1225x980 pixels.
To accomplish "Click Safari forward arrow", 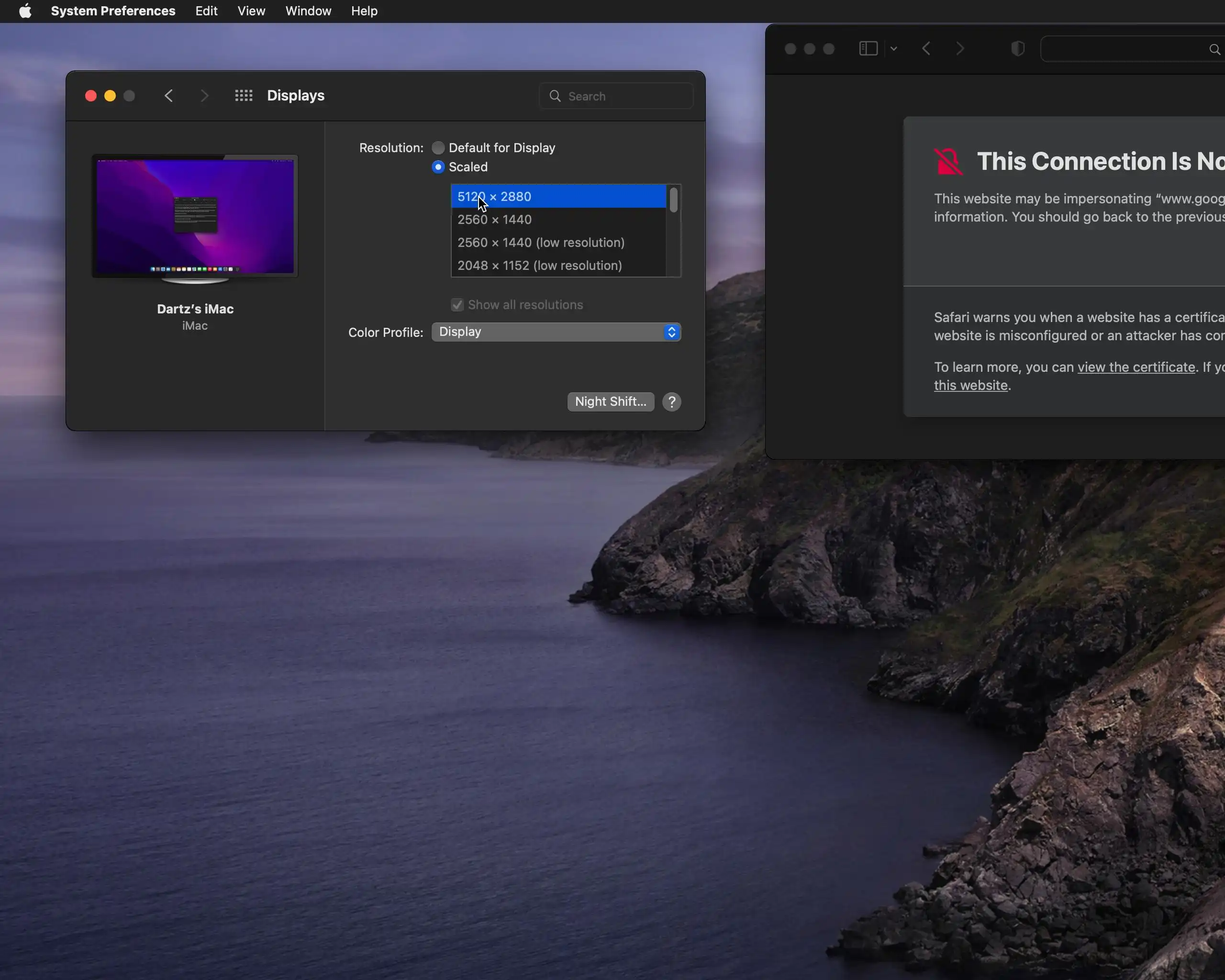I will (x=960, y=49).
